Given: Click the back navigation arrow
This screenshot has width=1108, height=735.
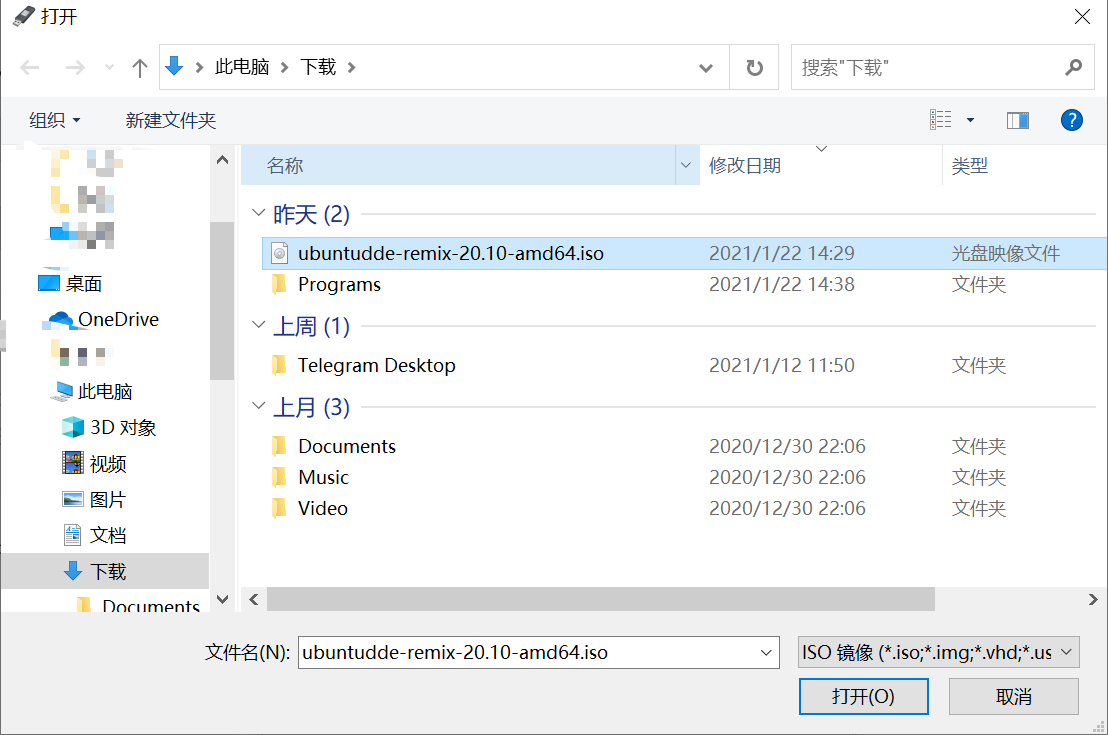Looking at the screenshot, I should point(29,67).
